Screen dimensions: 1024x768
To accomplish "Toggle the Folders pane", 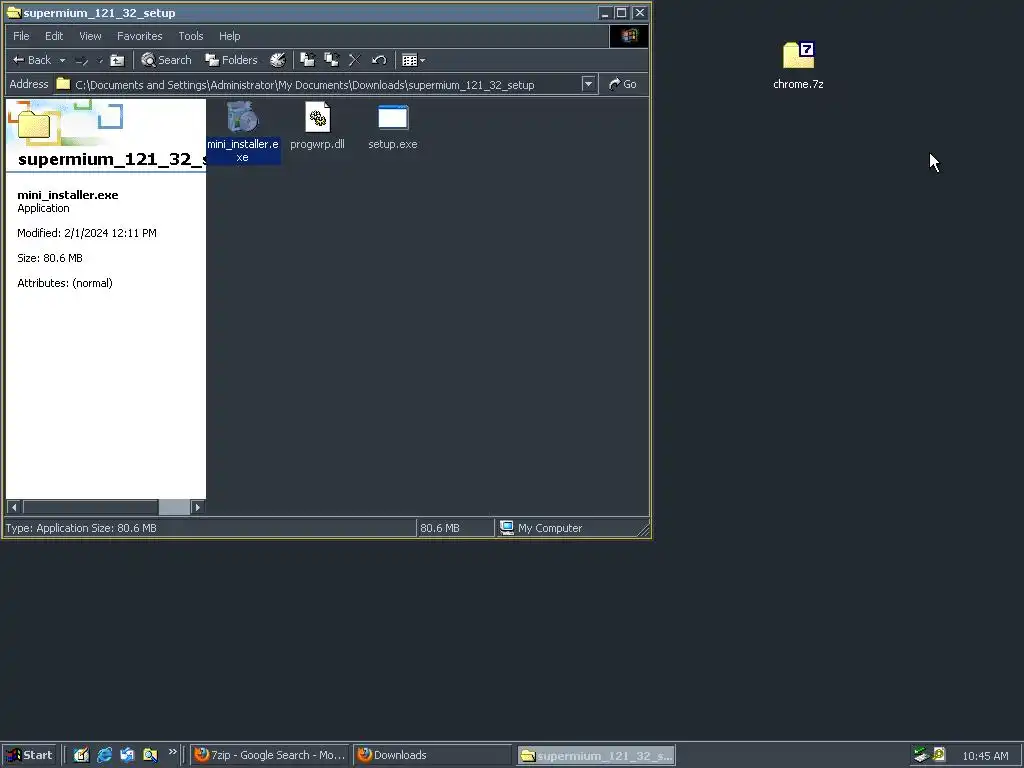I will (x=231, y=60).
